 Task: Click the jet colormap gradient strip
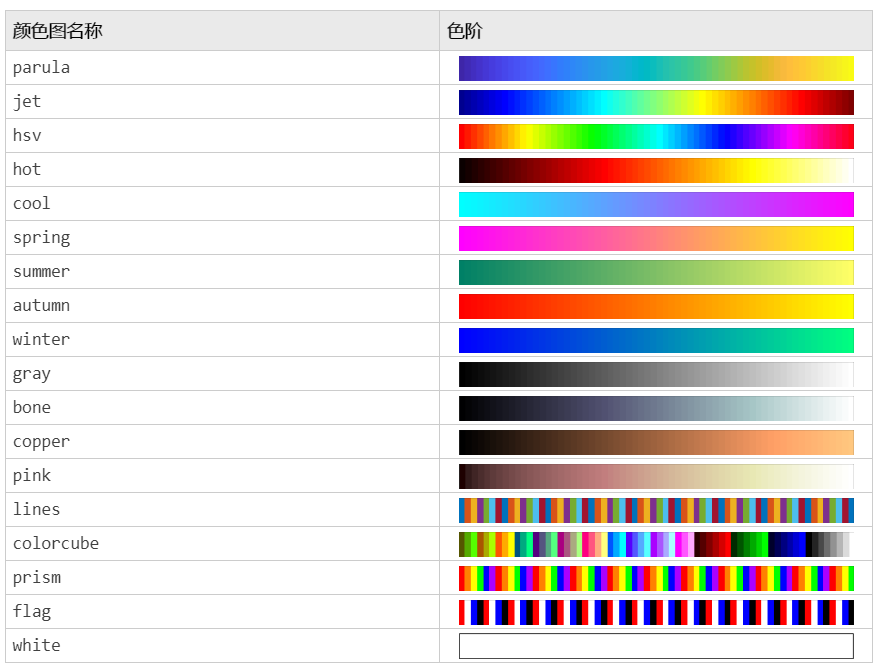coord(655,101)
